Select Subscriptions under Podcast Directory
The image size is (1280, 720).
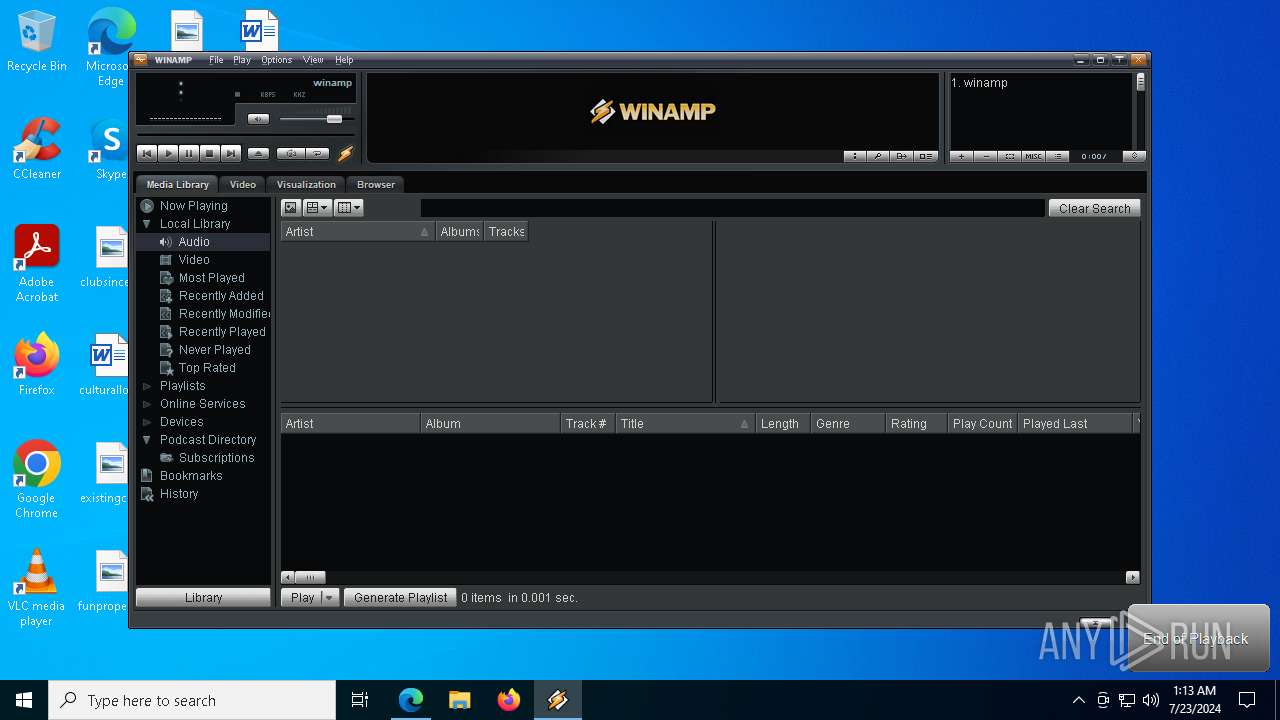(216, 458)
